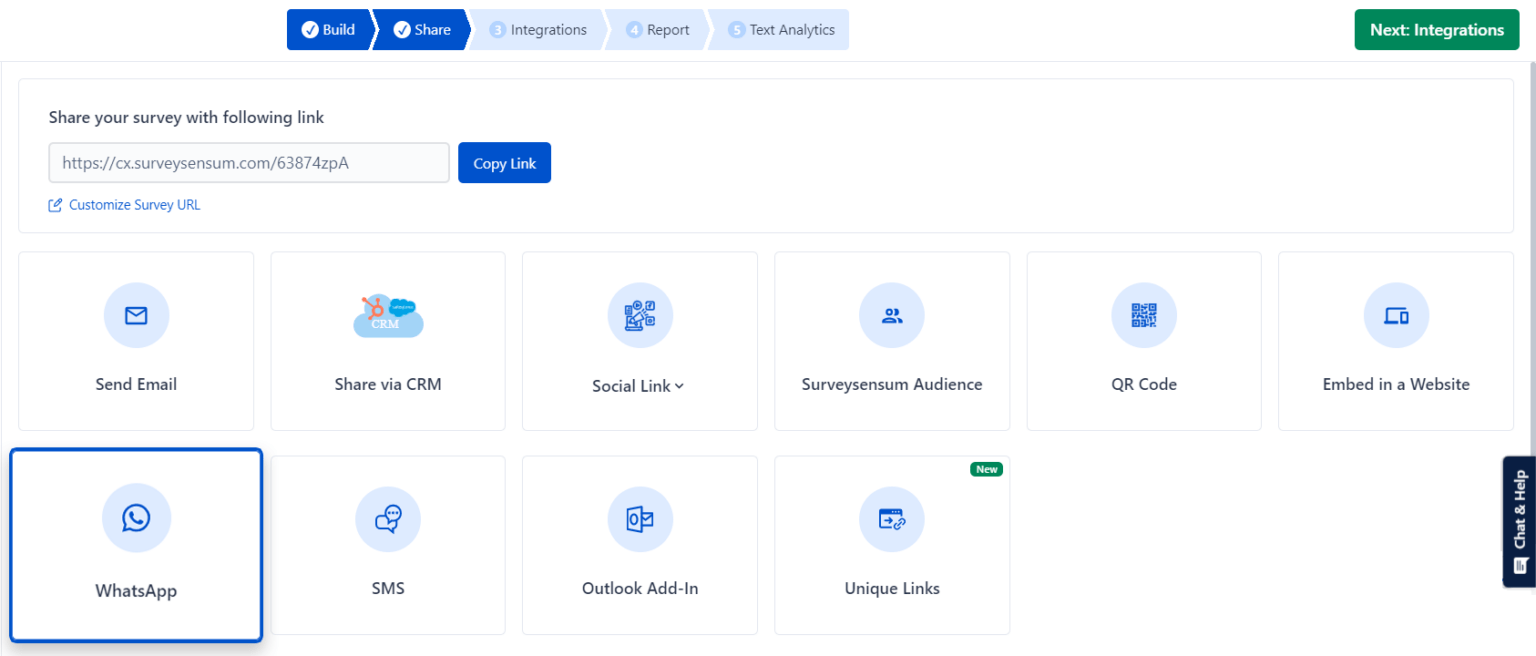Open the Outlook Add-In icon

pos(640,520)
